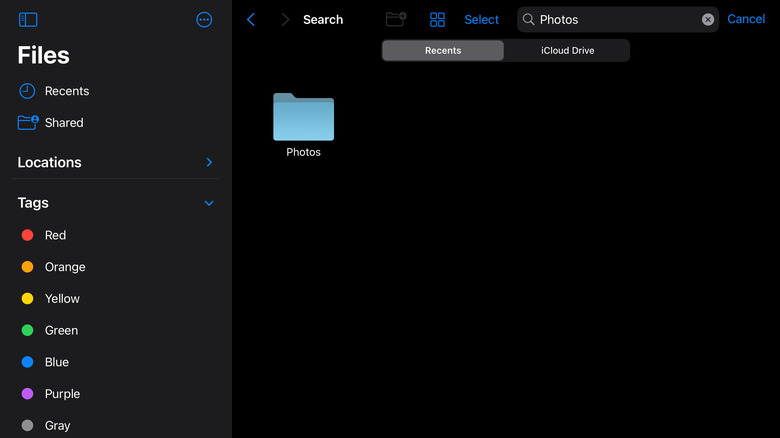The height and width of the screenshot is (438, 780).
Task: Clear the search field text
Action: [708, 19]
